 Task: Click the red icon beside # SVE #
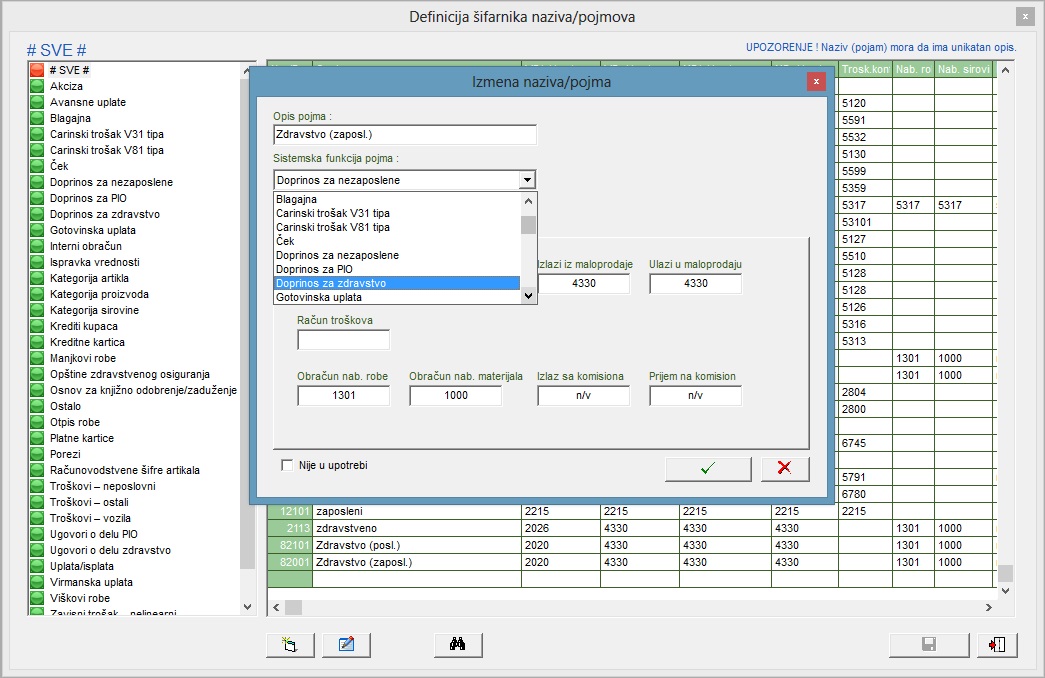click(37, 70)
